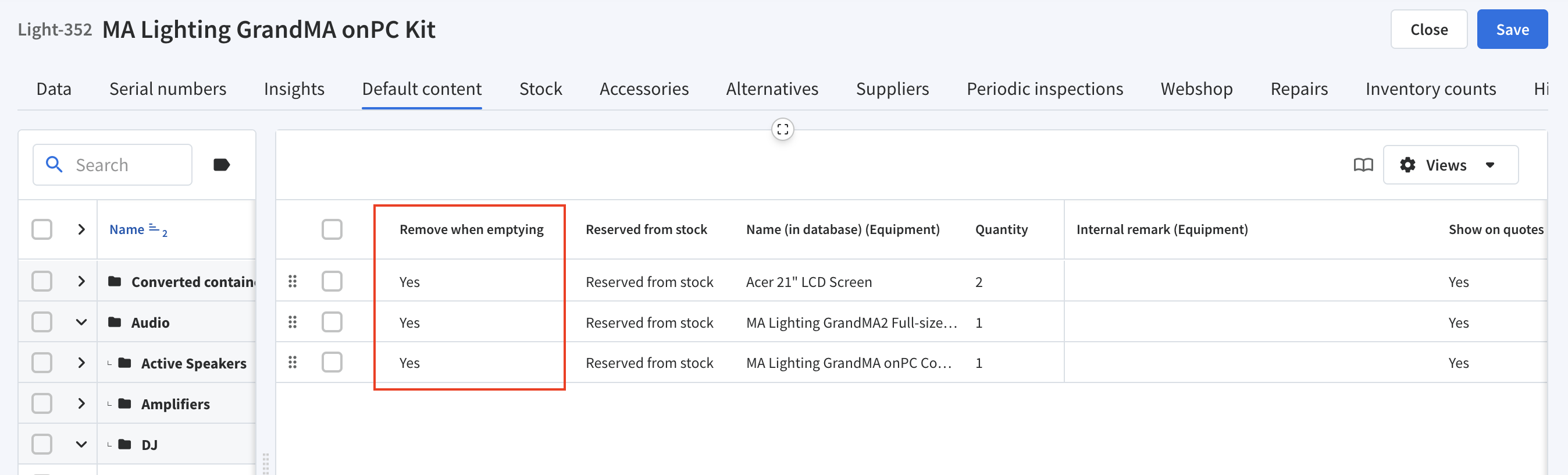Open the Repairs tab
Viewport: 1568px width, 475px height.
click(1299, 89)
